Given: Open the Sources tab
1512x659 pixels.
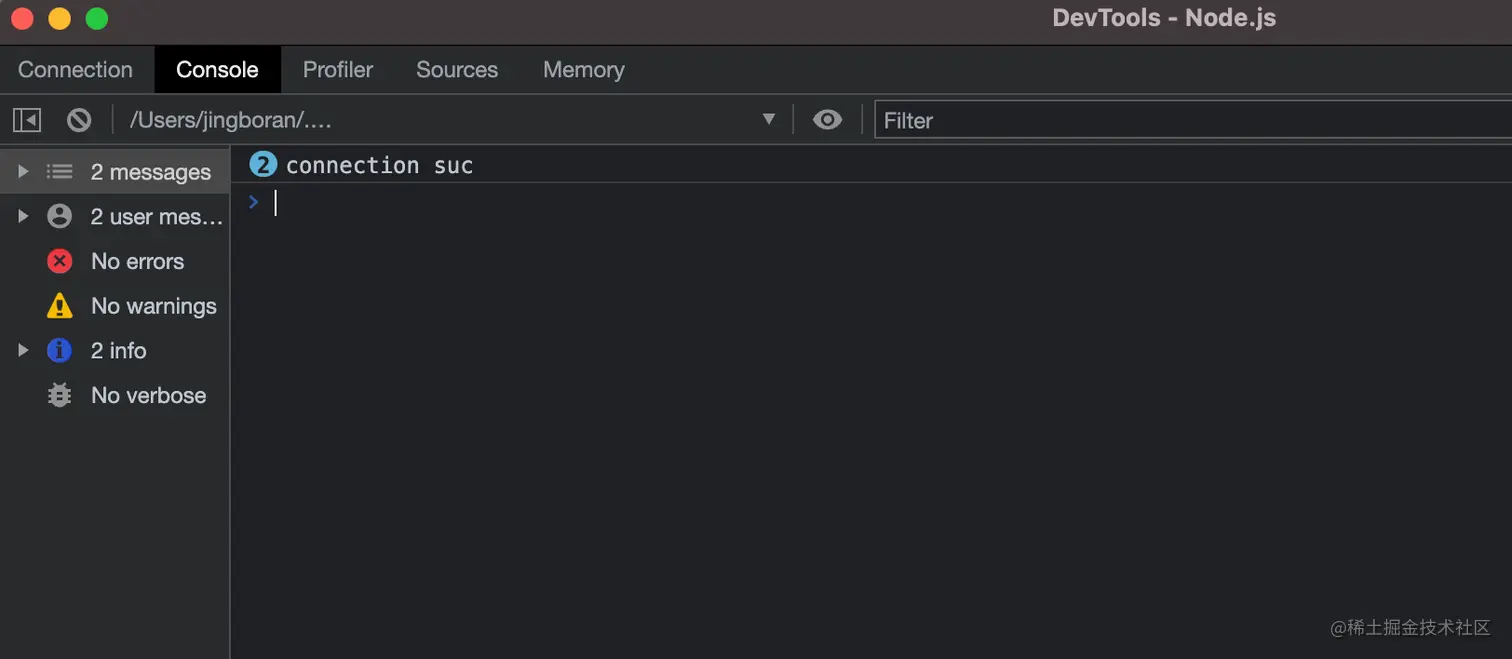Looking at the screenshot, I should pos(457,70).
